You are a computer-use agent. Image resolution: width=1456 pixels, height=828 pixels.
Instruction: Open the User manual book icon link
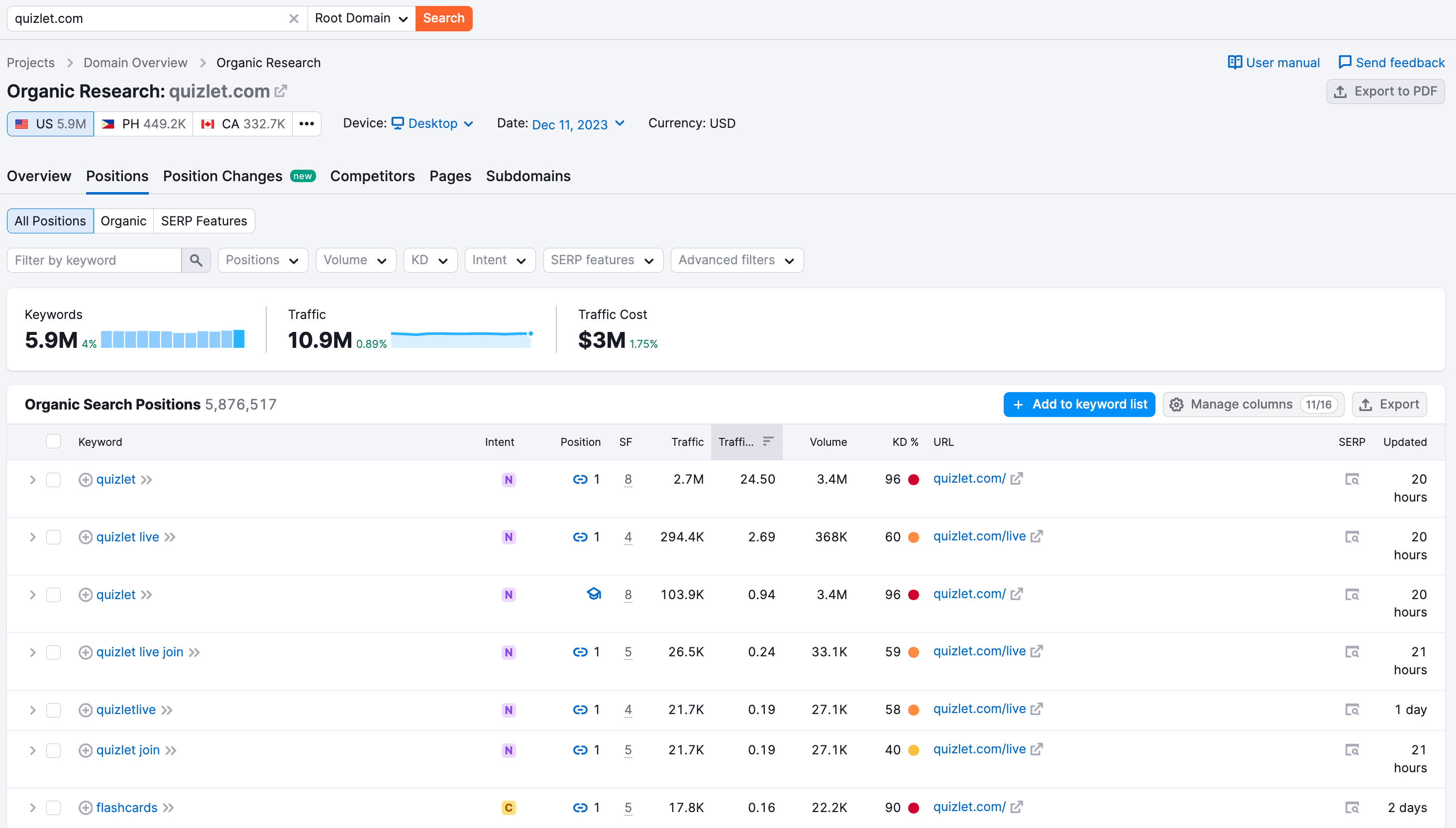click(x=1235, y=62)
